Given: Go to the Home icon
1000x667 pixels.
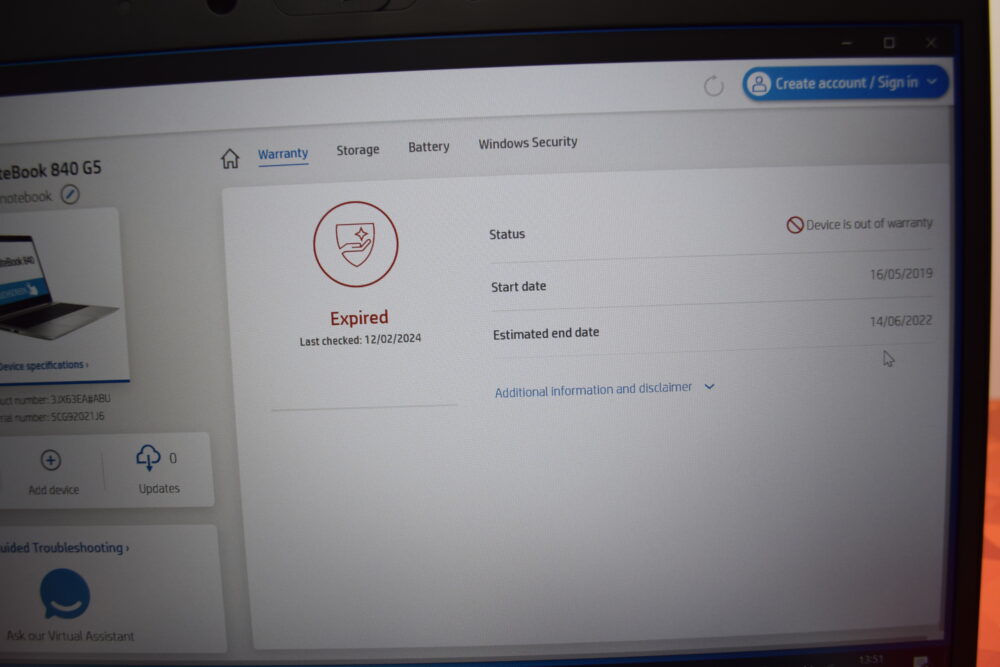Looking at the screenshot, I should [x=230, y=158].
